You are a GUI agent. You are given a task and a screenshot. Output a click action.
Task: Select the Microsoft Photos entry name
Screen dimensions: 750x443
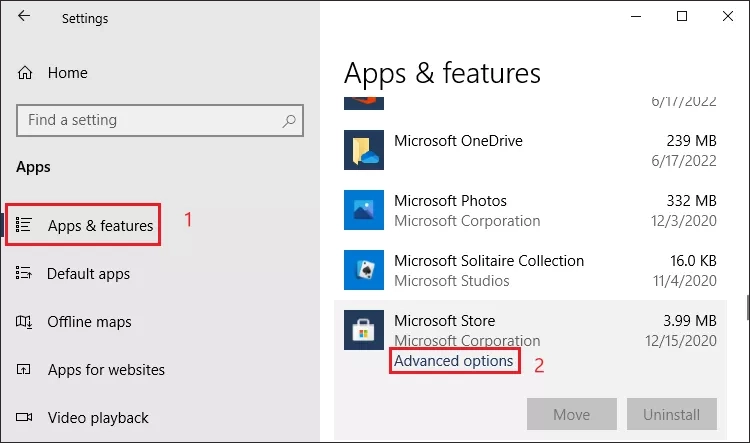450,201
